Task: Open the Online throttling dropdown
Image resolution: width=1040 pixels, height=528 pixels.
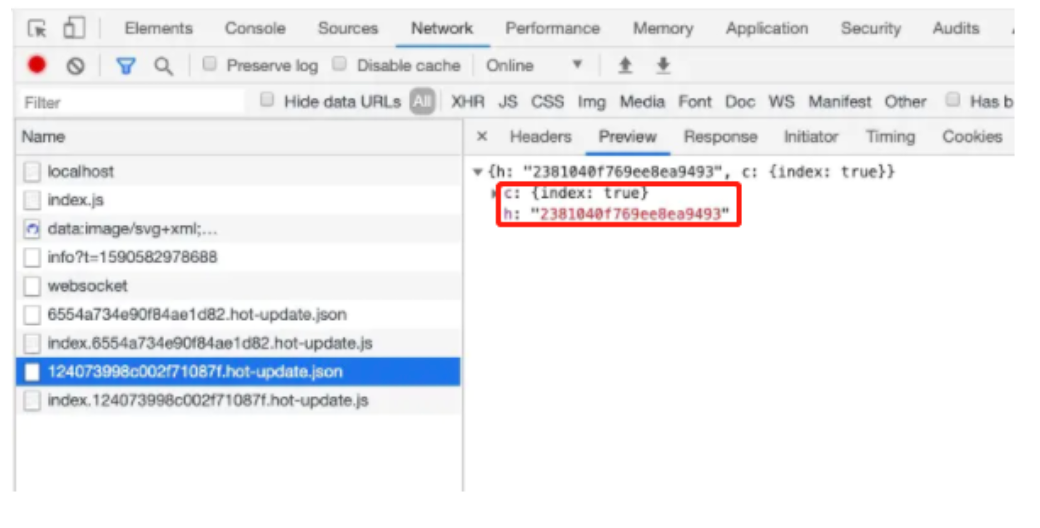Action: [535, 65]
